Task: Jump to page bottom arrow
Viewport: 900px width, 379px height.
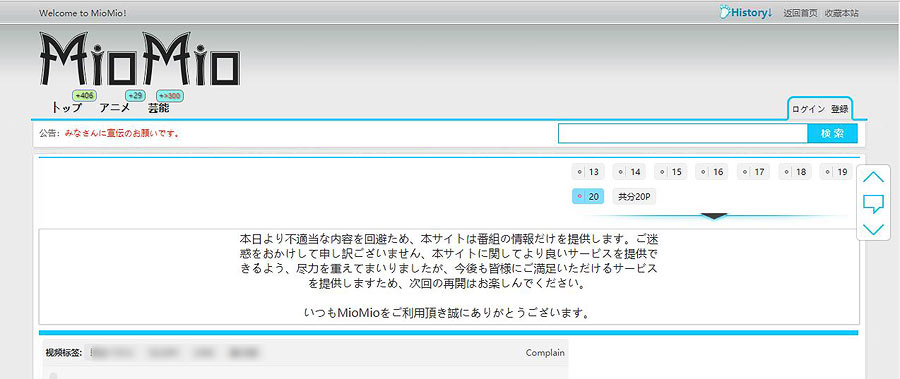Action: pyautogui.click(x=873, y=229)
